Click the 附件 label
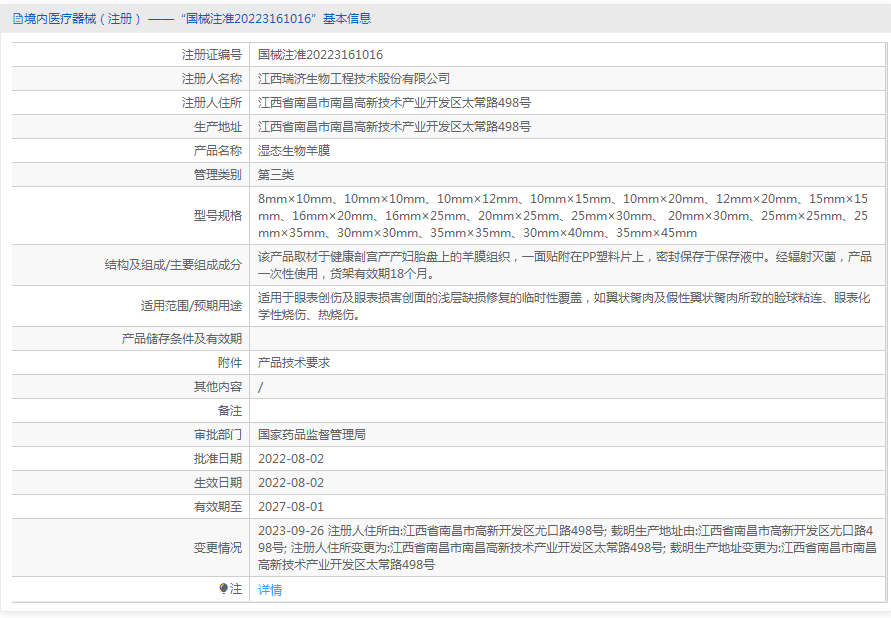The image size is (891, 618). pyautogui.click(x=230, y=362)
